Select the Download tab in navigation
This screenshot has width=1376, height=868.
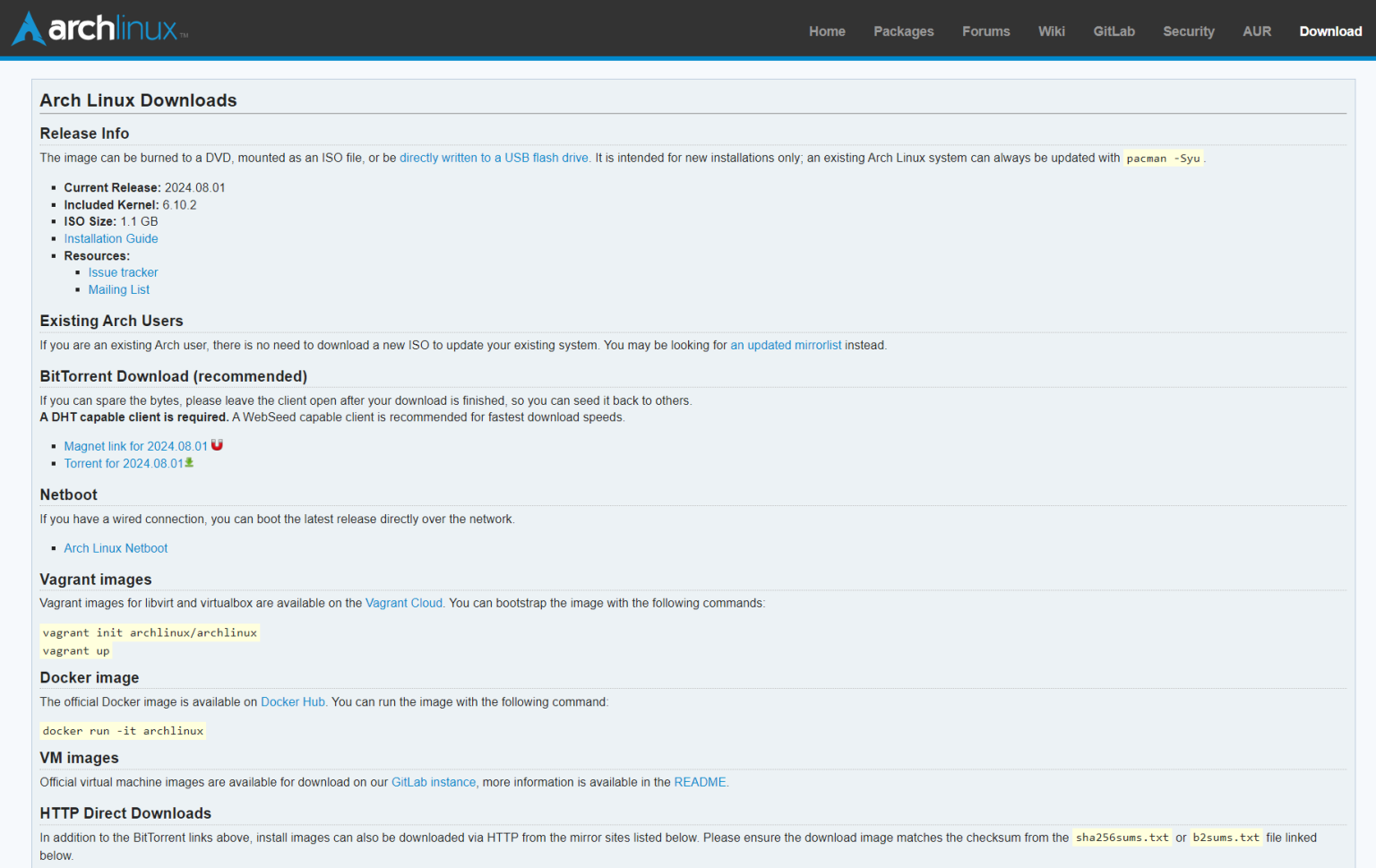1330,31
